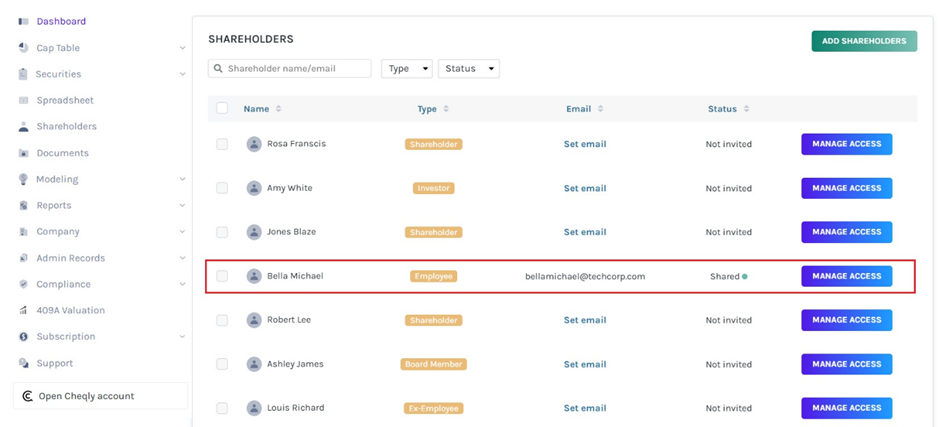Open Spreadsheet menu item
This screenshot has height=427, width=939.
pyautogui.click(x=65, y=100)
